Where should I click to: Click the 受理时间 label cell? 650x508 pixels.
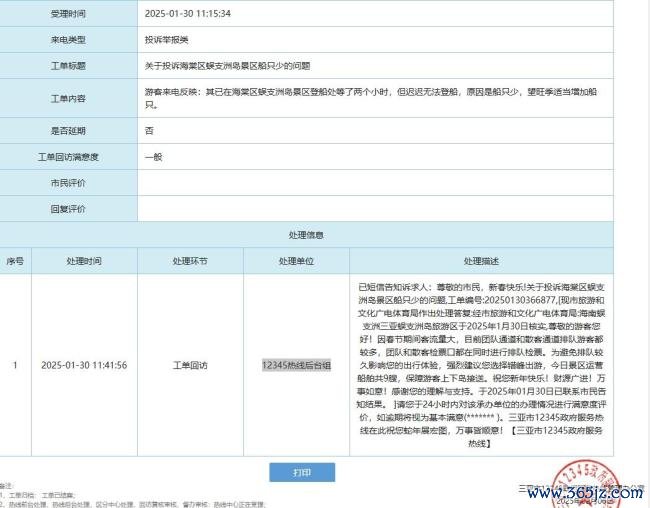pyautogui.click(x=68, y=14)
